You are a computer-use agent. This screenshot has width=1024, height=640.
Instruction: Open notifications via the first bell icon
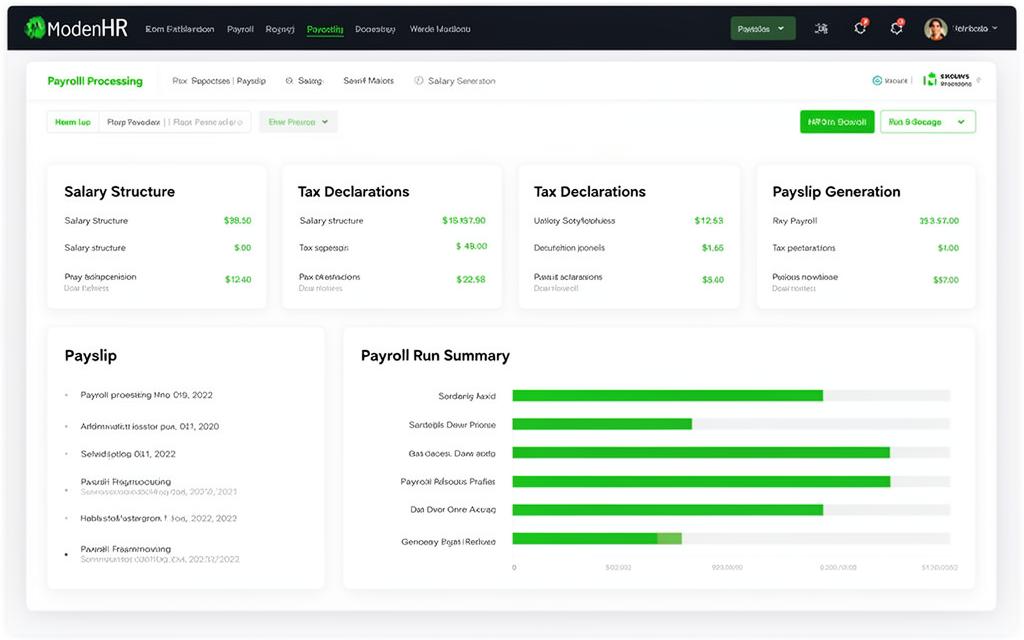(860, 29)
